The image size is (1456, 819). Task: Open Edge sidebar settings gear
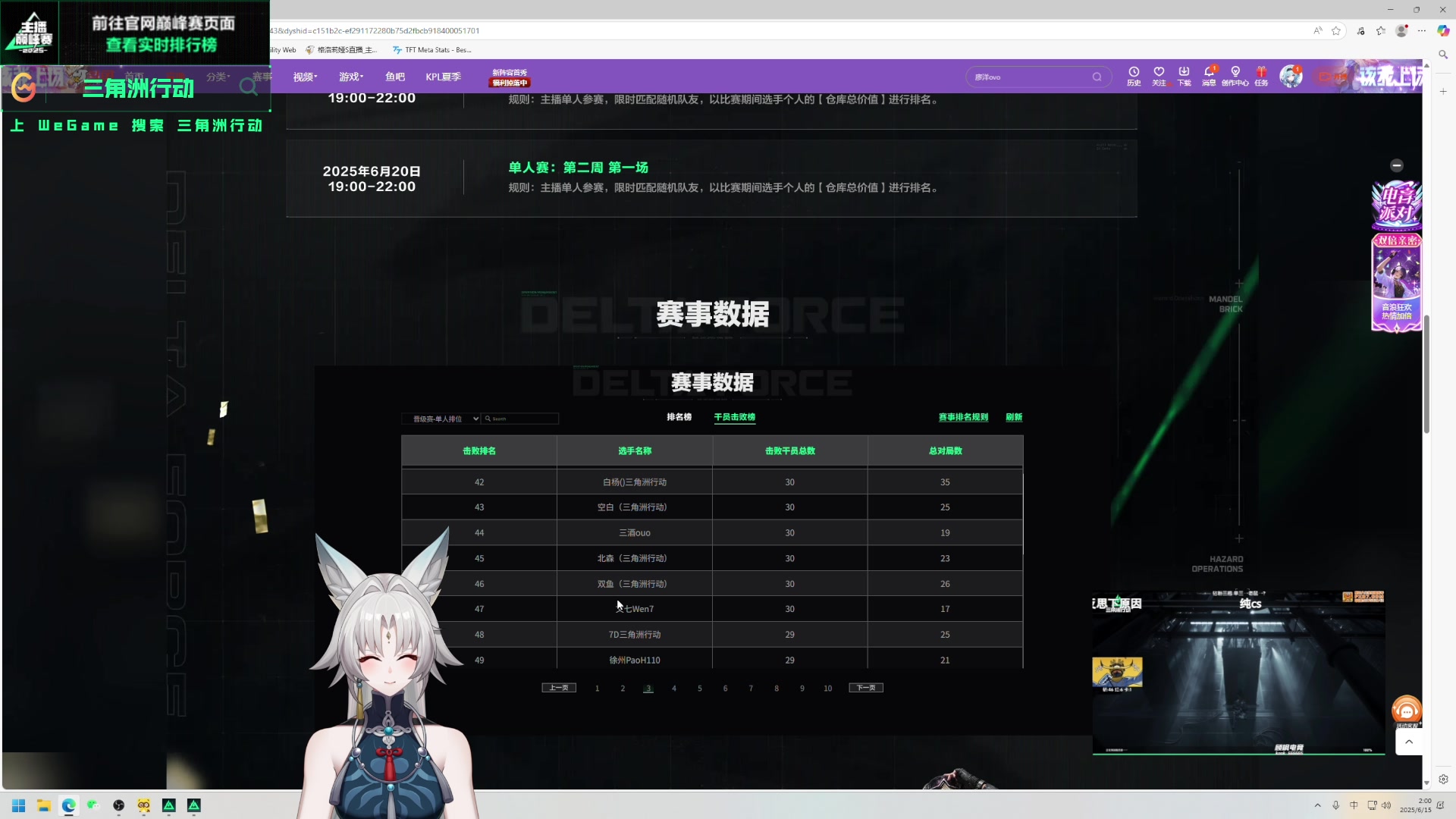tap(1443, 779)
